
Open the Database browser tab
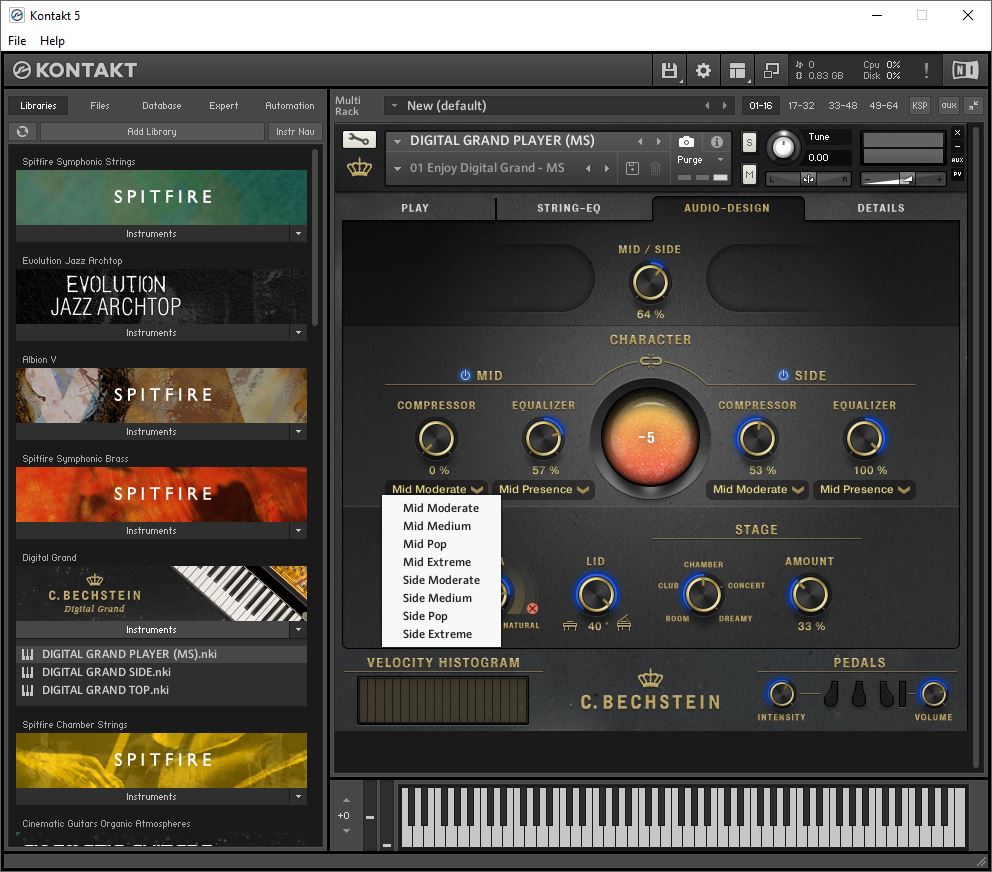pyautogui.click(x=161, y=106)
